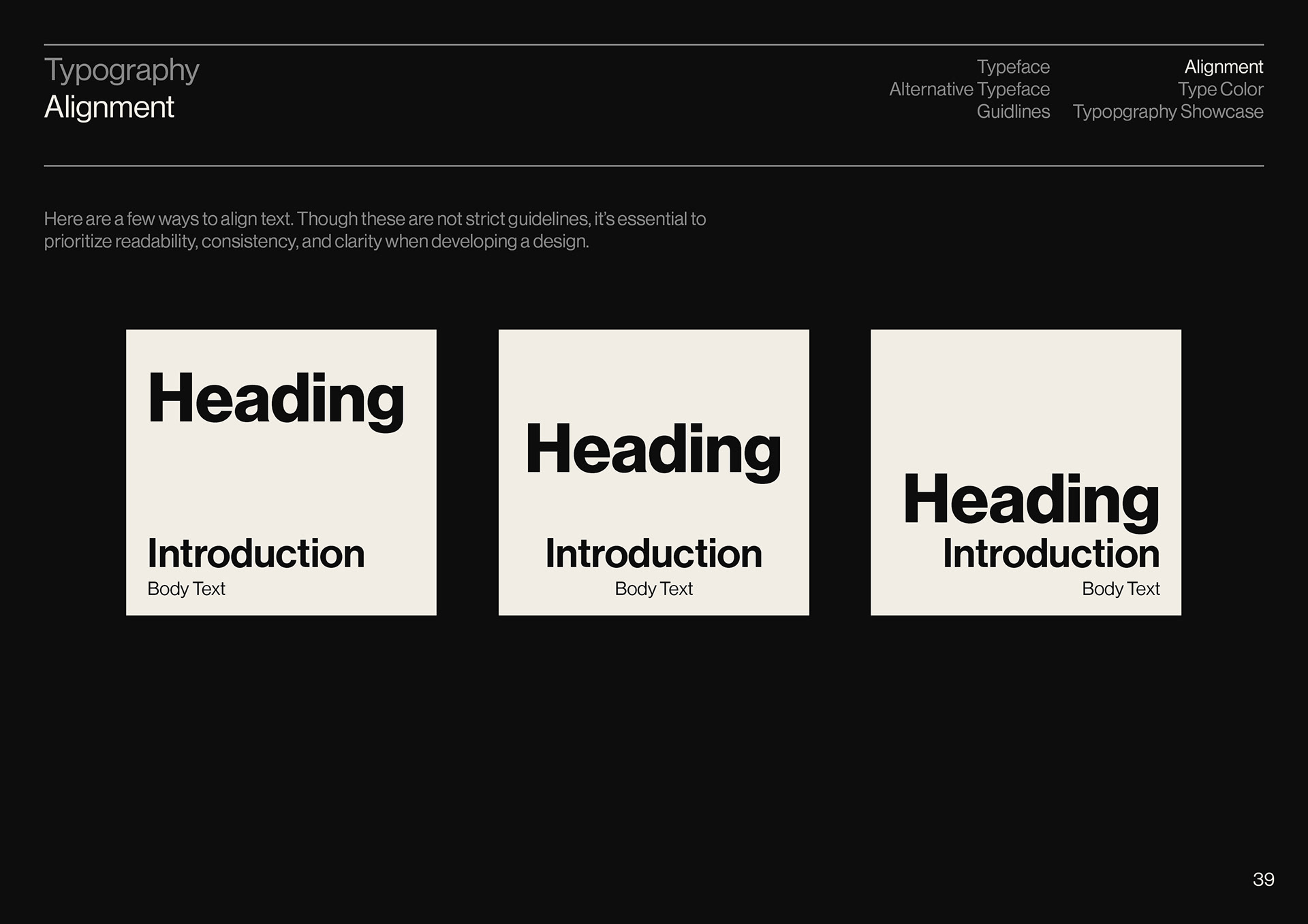Open the Guidlines navigation link

coord(1013,112)
